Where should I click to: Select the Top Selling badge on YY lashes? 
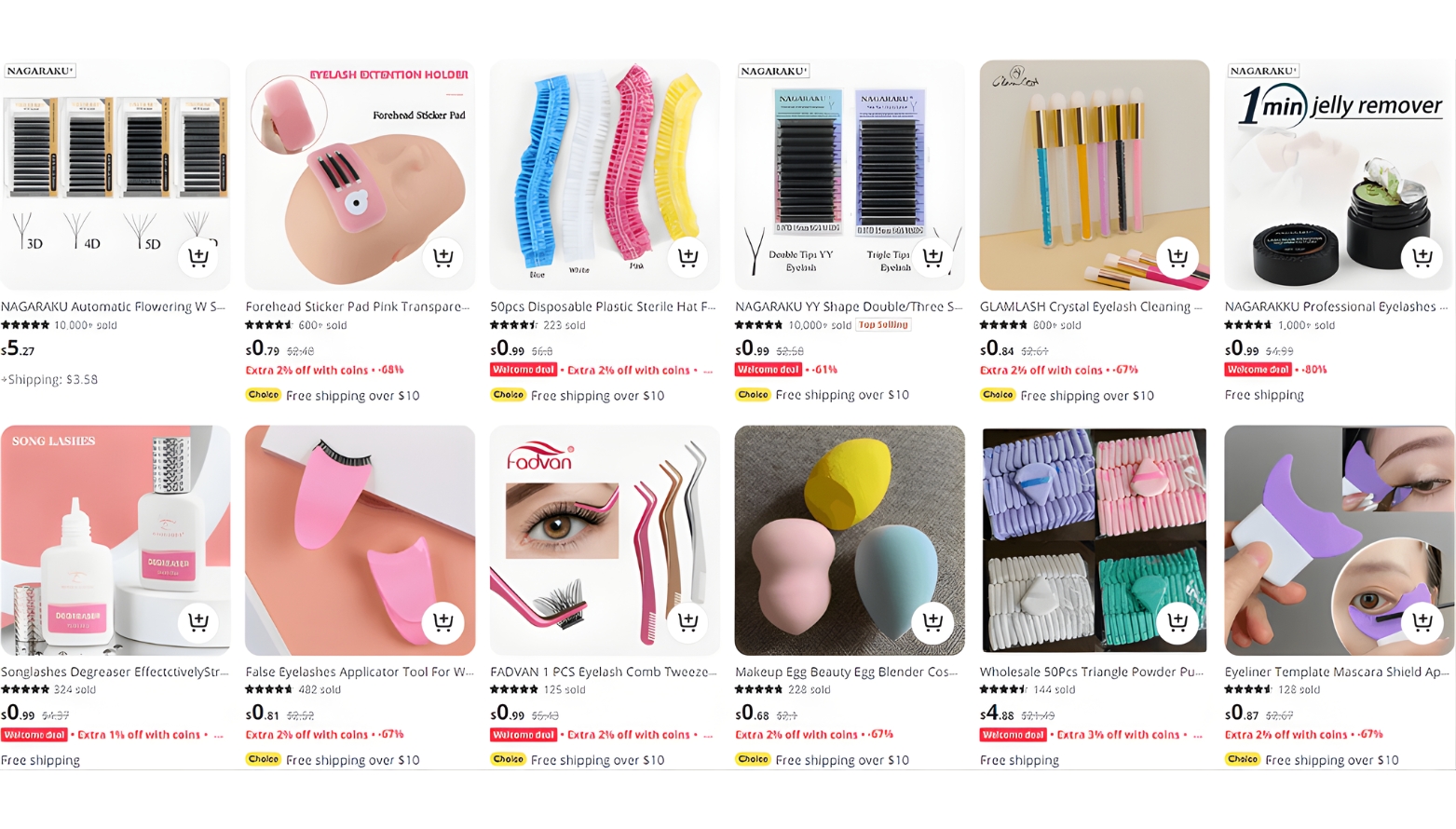tap(883, 325)
